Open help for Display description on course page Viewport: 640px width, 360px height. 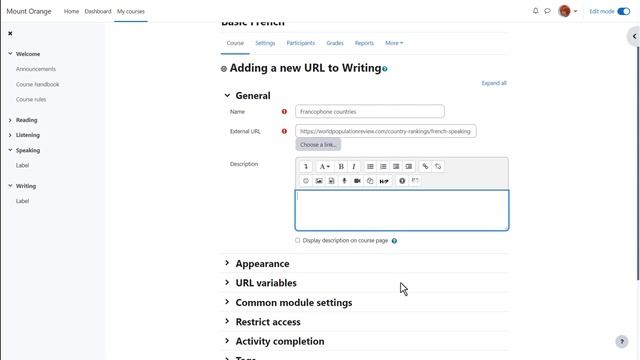(x=394, y=241)
